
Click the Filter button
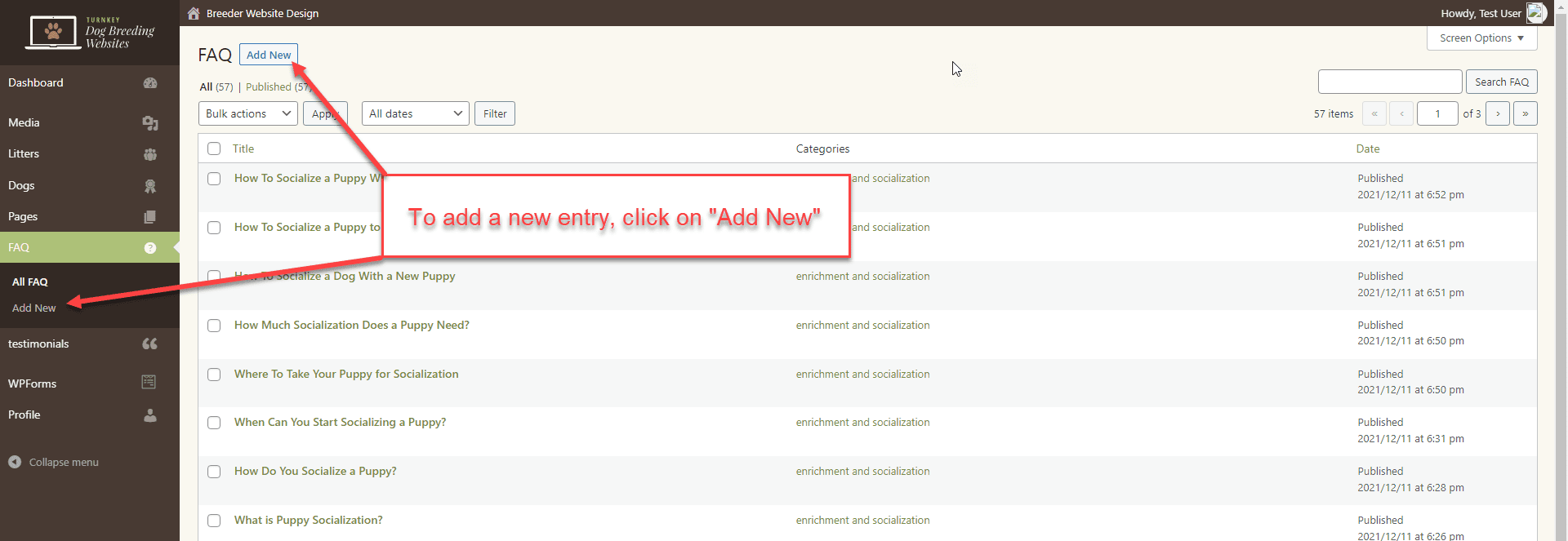[495, 113]
